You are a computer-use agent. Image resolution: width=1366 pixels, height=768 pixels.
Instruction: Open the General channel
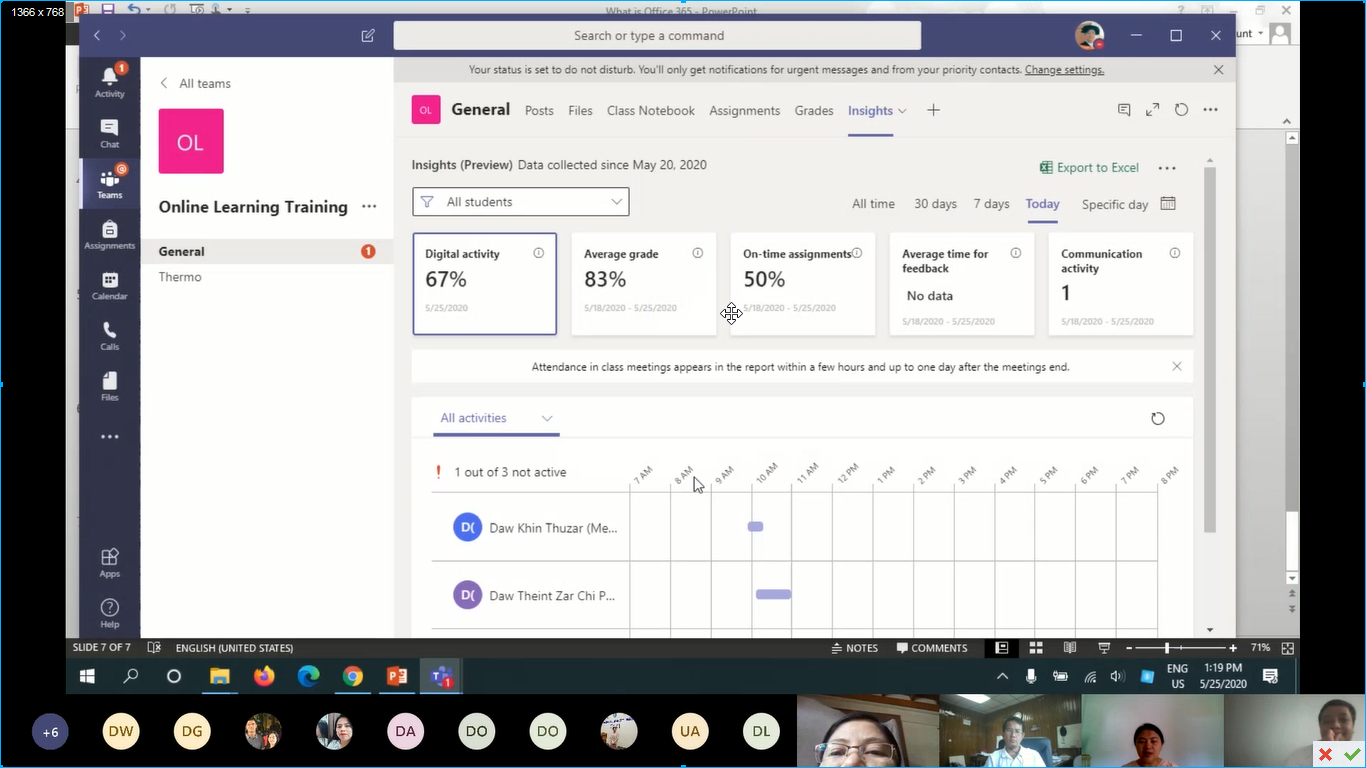point(267,252)
